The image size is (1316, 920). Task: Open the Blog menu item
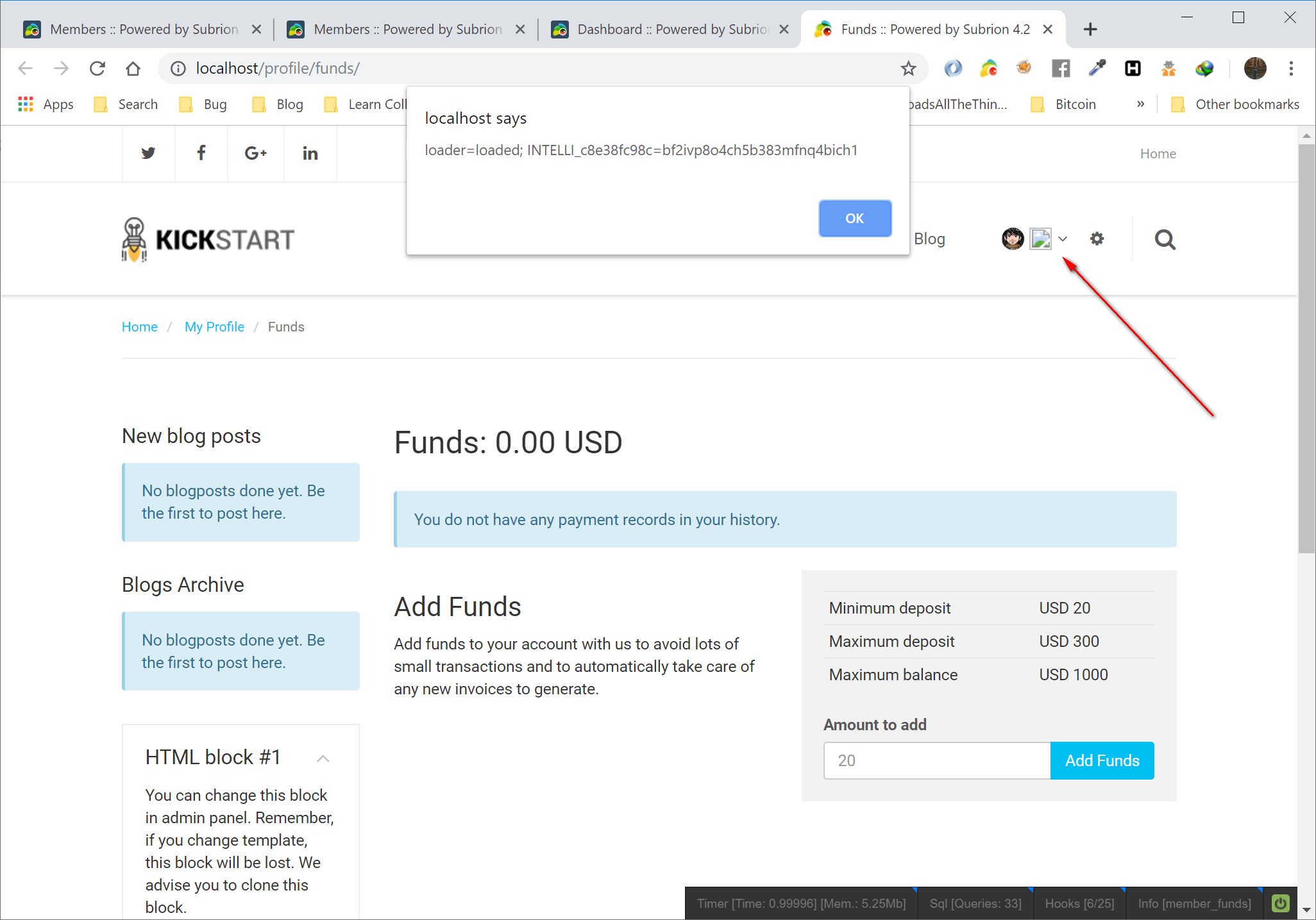[929, 239]
